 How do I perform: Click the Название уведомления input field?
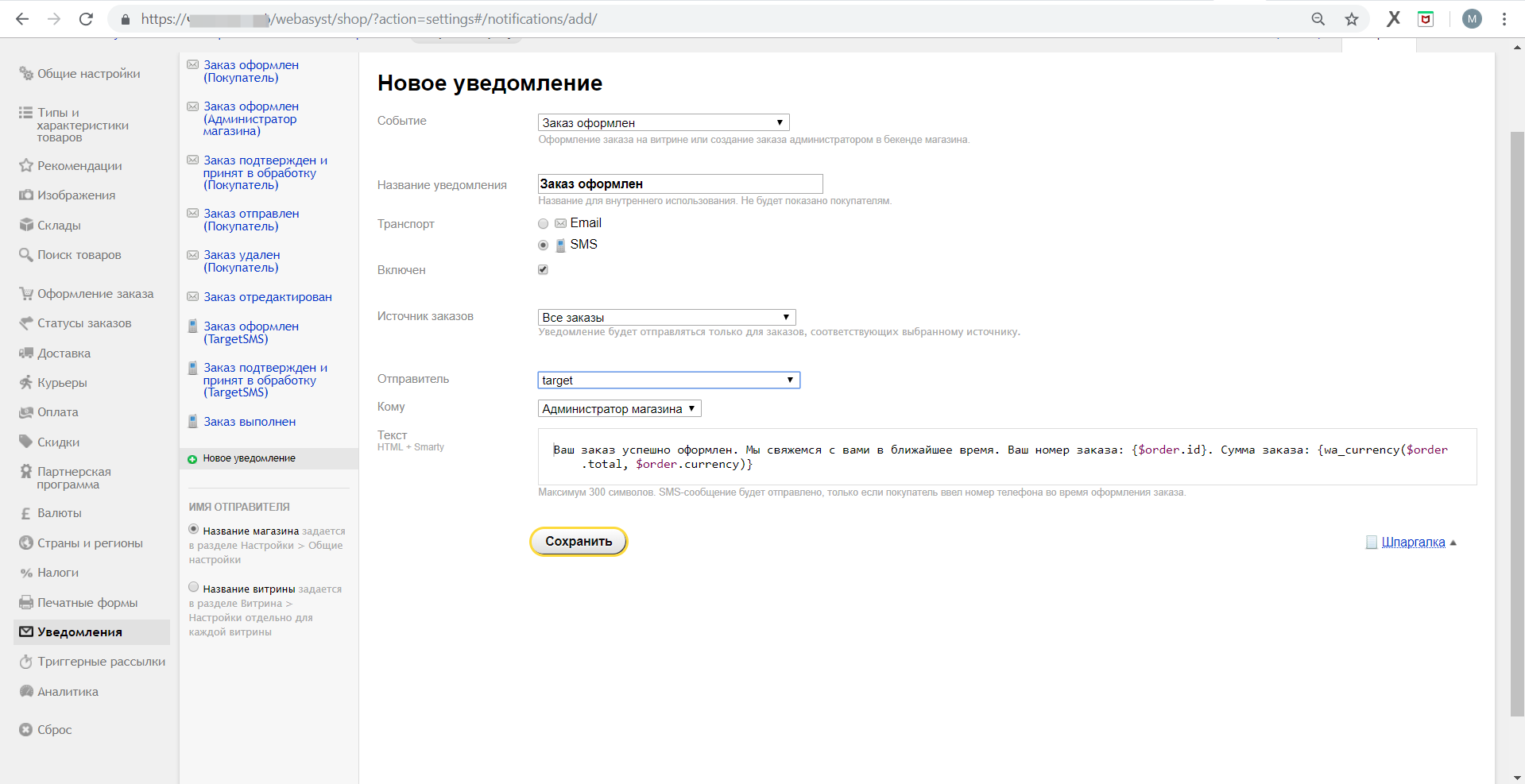680,184
